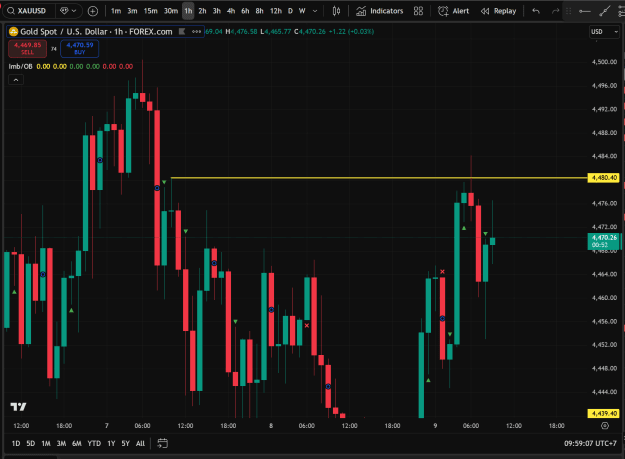Click the 4,500.00 price axis label
This screenshot has height=459, width=625.
click(604, 62)
